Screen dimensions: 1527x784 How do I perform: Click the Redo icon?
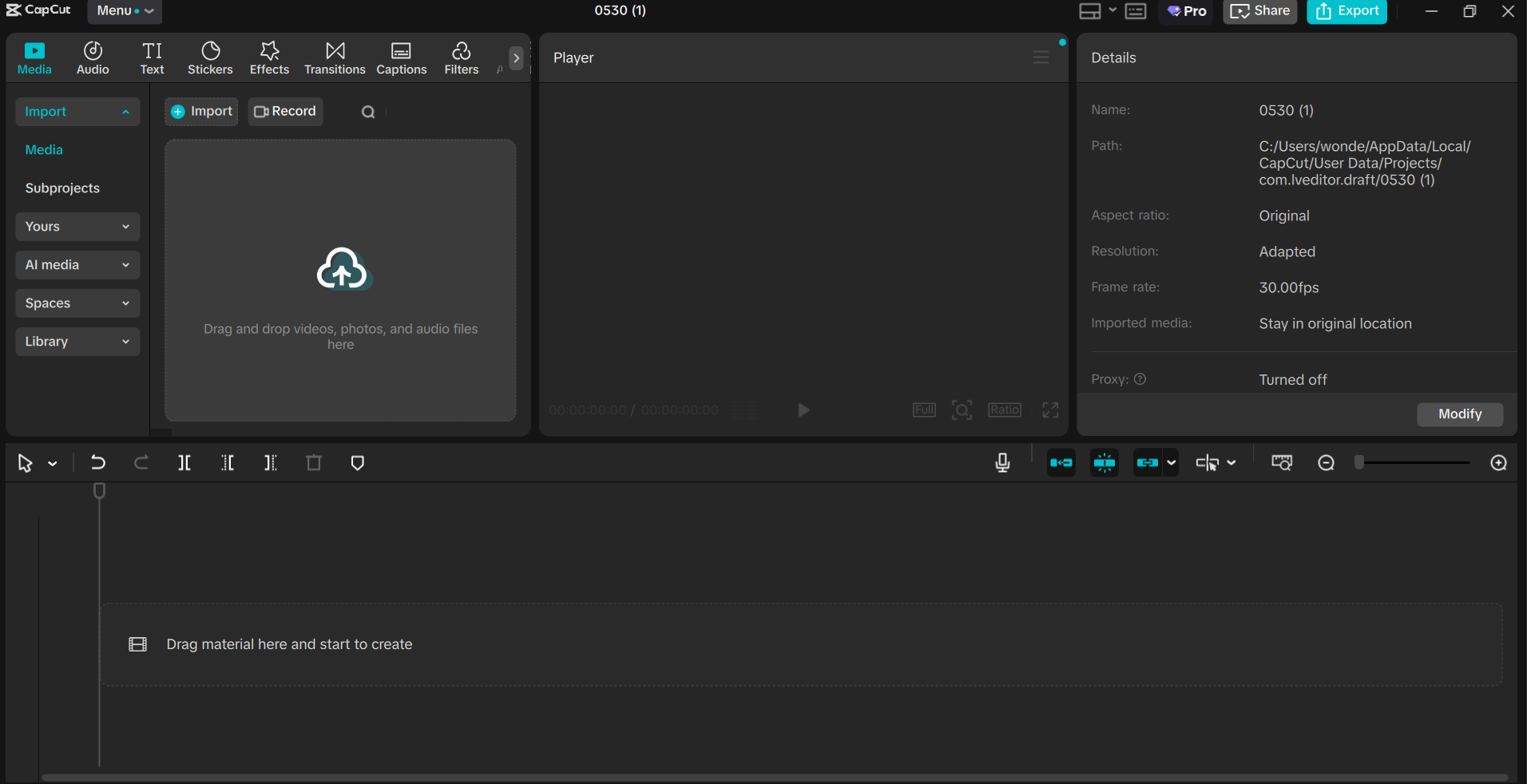tap(141, 463)
